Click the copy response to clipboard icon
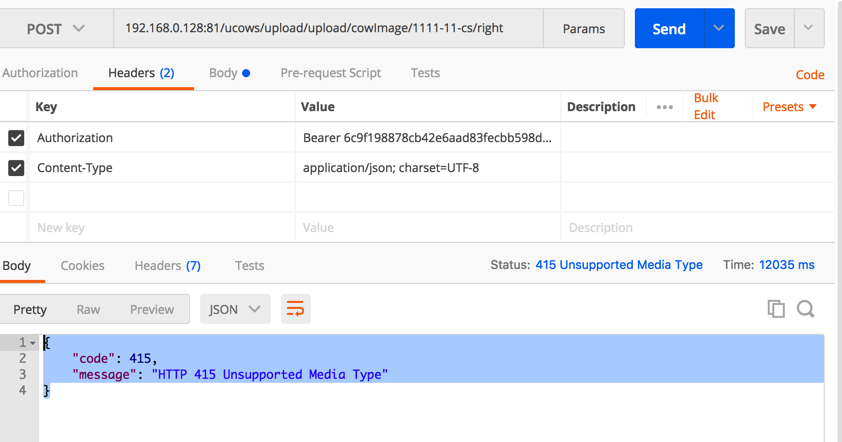Viewport: 842px width, 442px height. pos(776,309)
